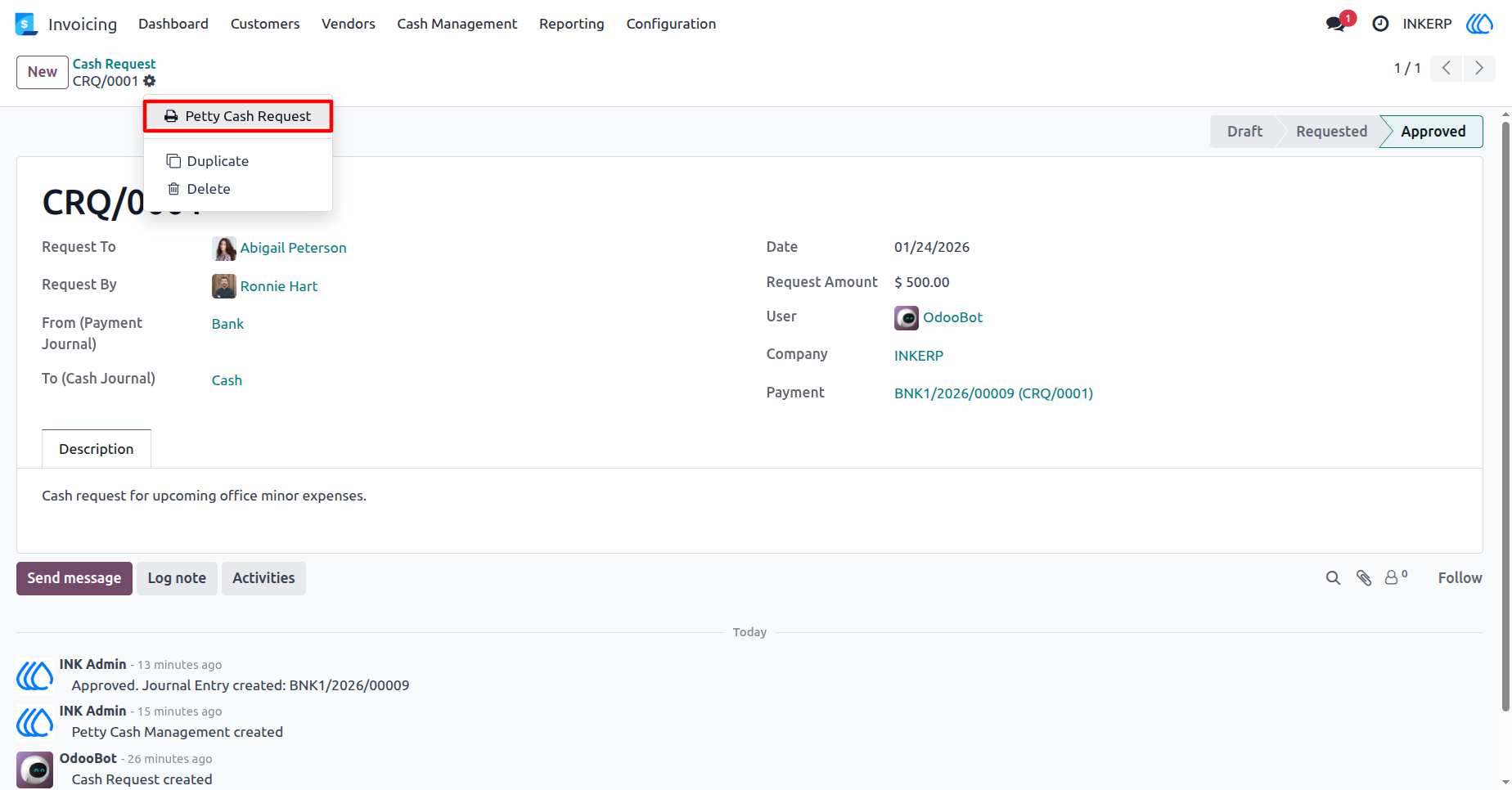Choose Duplicate from the action menu
Screen dimensions: 1512x790
(238, 161)
